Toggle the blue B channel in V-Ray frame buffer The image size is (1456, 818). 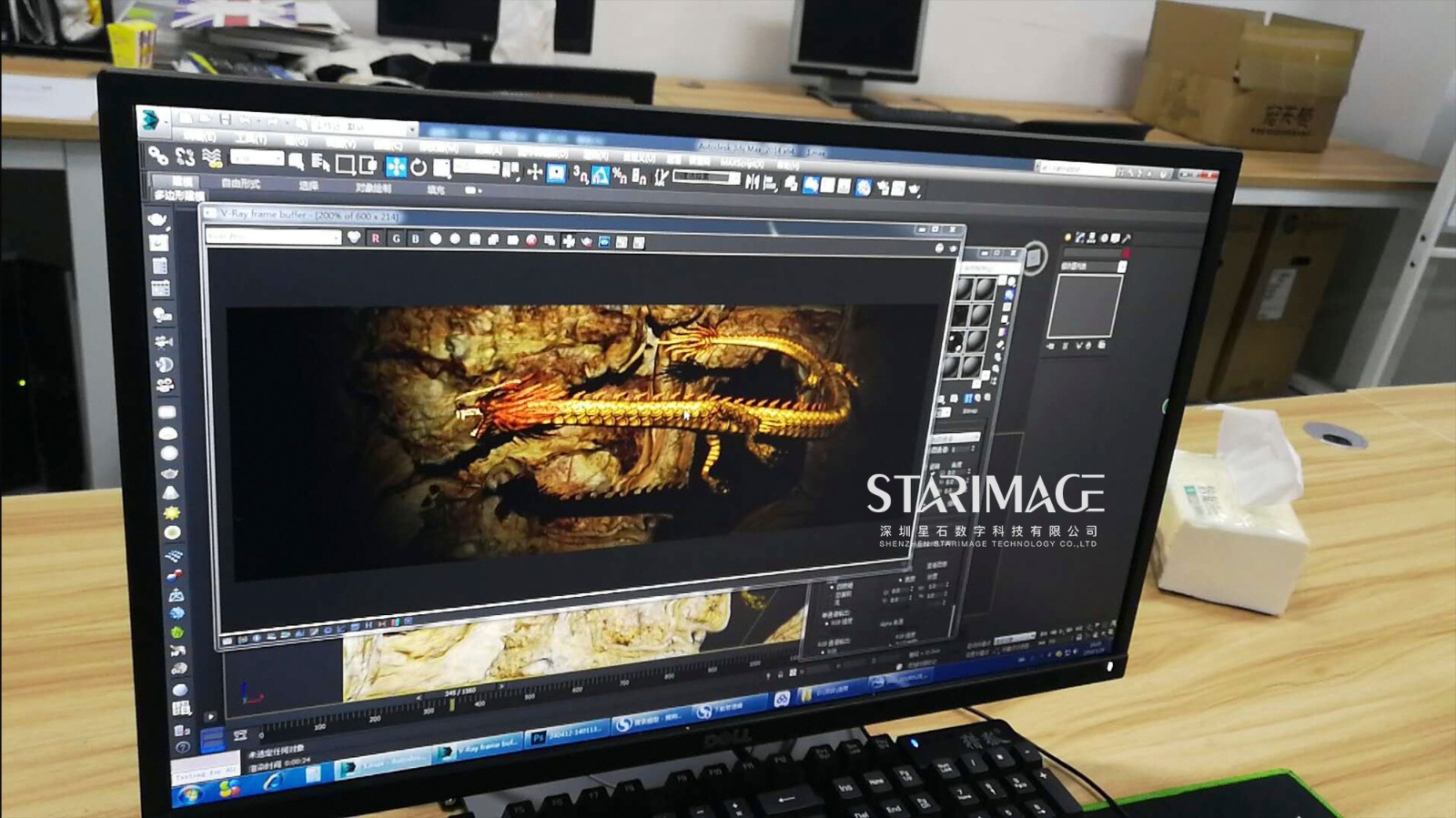point(416,238)
